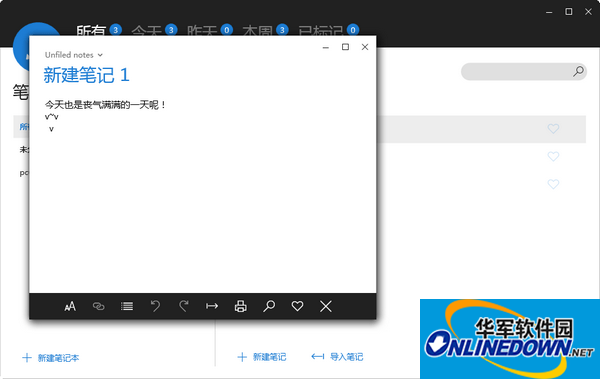
Task: Click the indent arrow icon
Action: (212, 306)
